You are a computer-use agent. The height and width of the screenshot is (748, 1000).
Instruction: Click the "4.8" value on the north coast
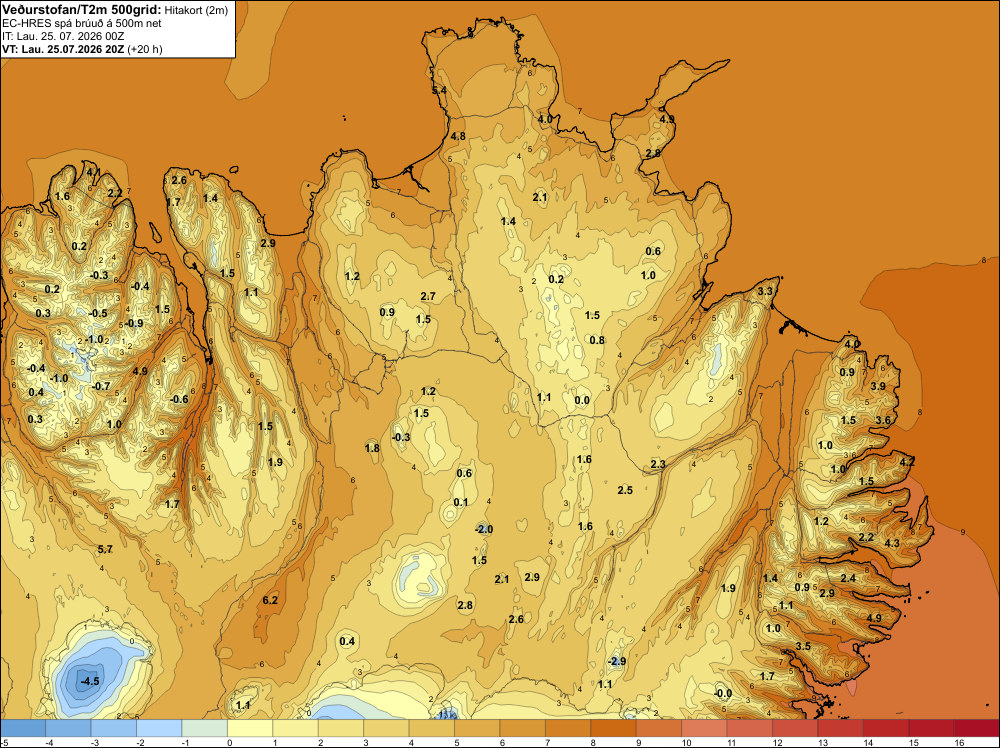click(458, 136)
